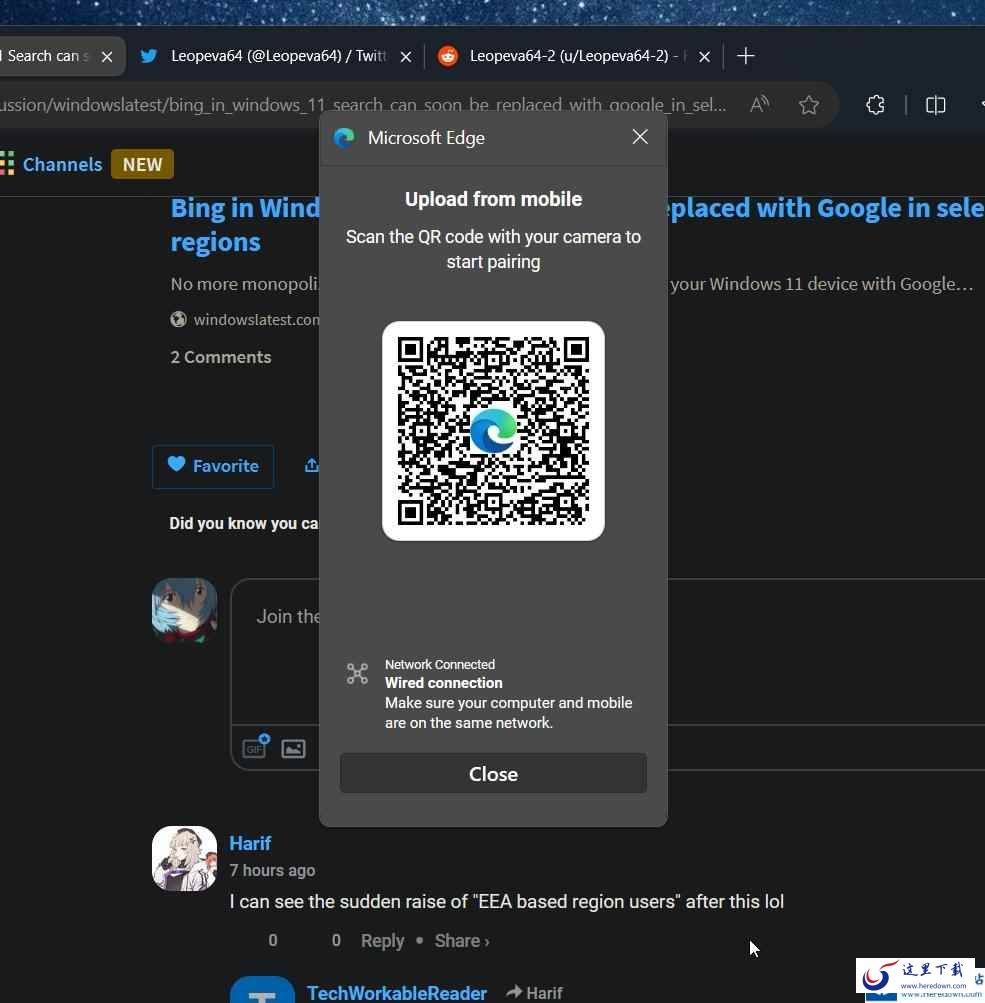This screenshot has height=1003, width=985.
Task: Click the globe icon beside windowslatest.com
Action: tap(178, 319)
